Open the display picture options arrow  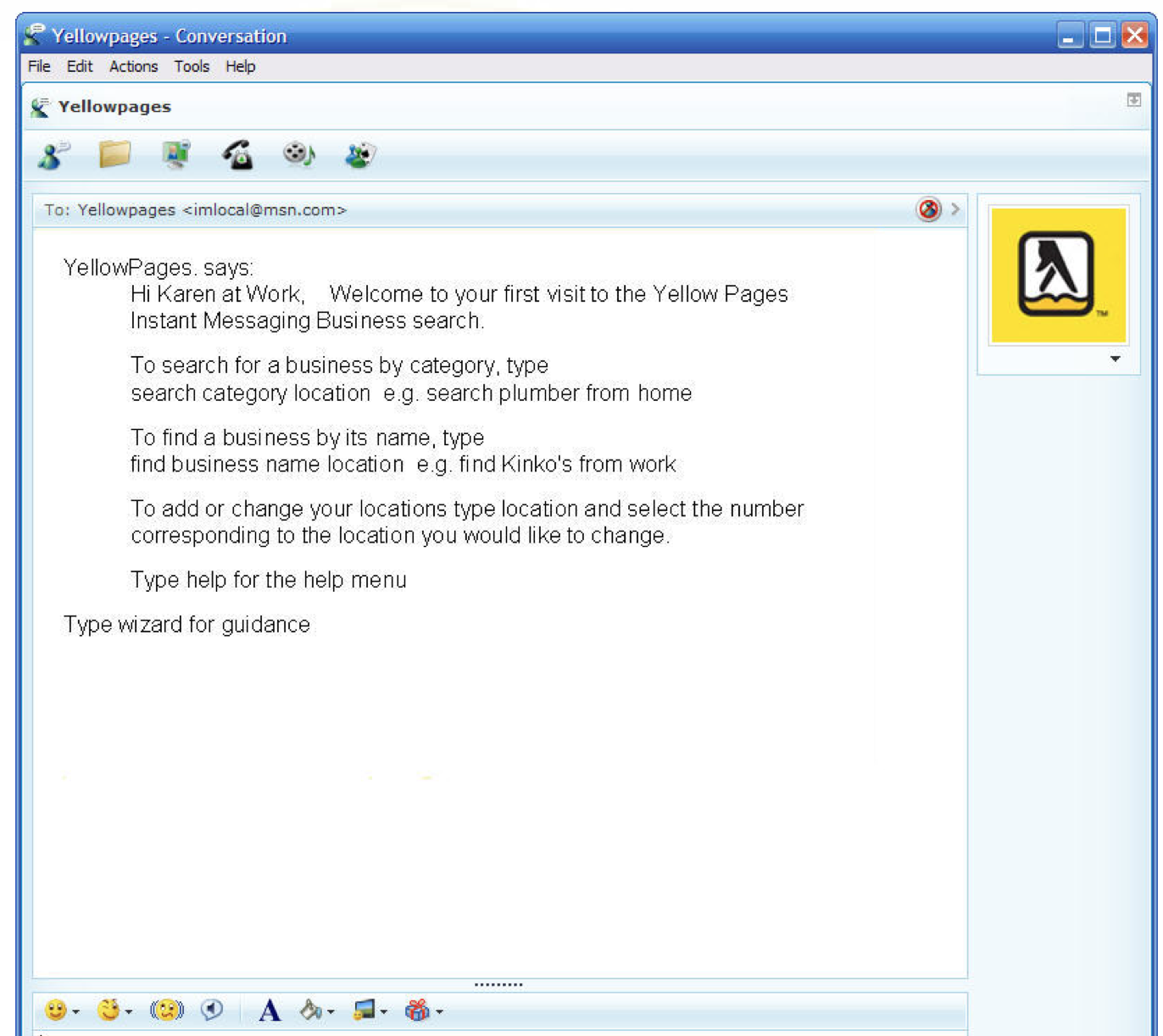1116,359
